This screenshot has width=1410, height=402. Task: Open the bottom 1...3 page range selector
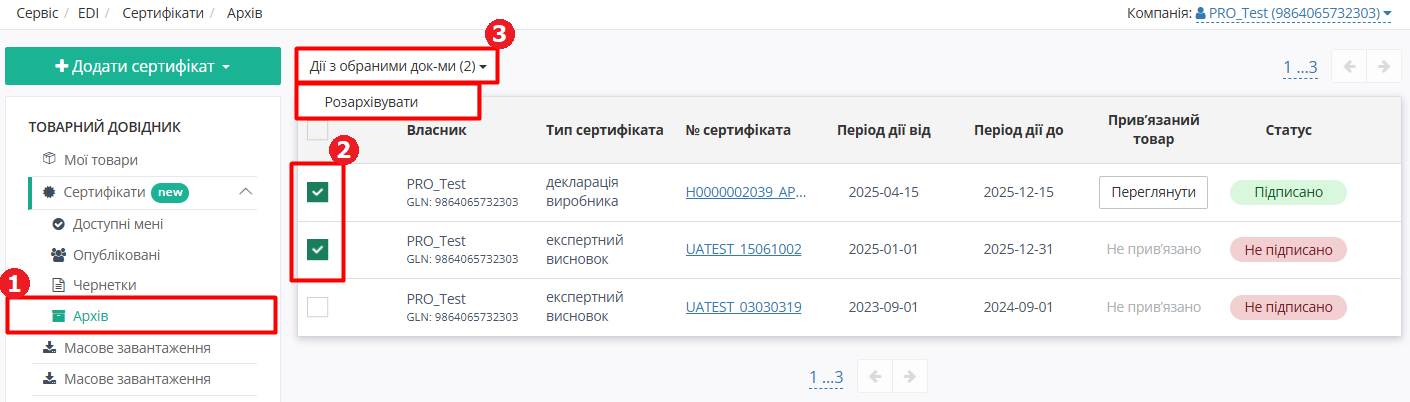(826, 377)
